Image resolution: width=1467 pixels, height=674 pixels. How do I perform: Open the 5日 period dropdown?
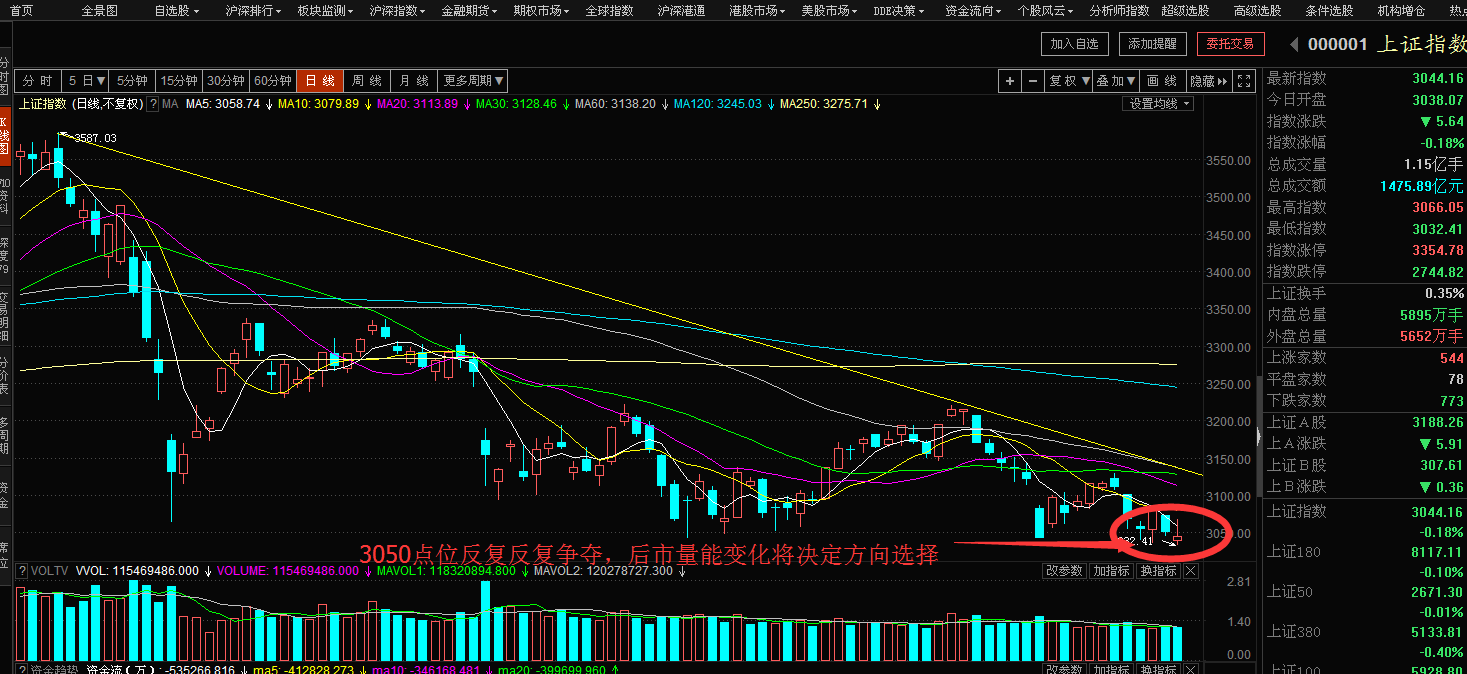point(87,81)
